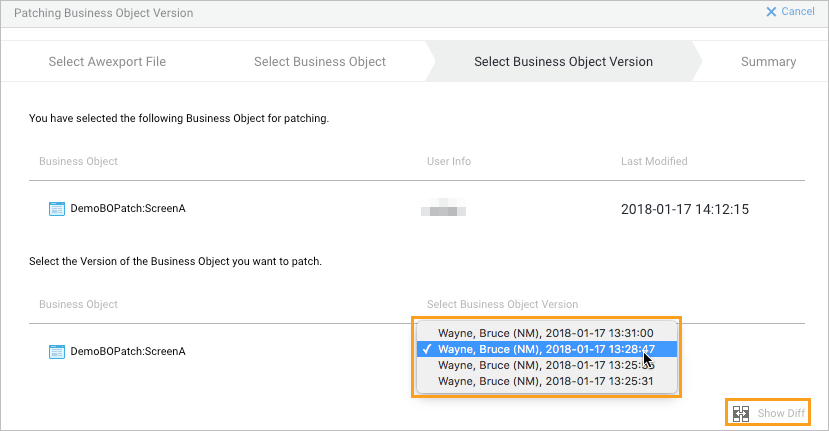The height and width of the screenshot is (431, 829).
Task: Select DemoBOPatch:ScreenA text in version table
Action: [x=128, y=351]
